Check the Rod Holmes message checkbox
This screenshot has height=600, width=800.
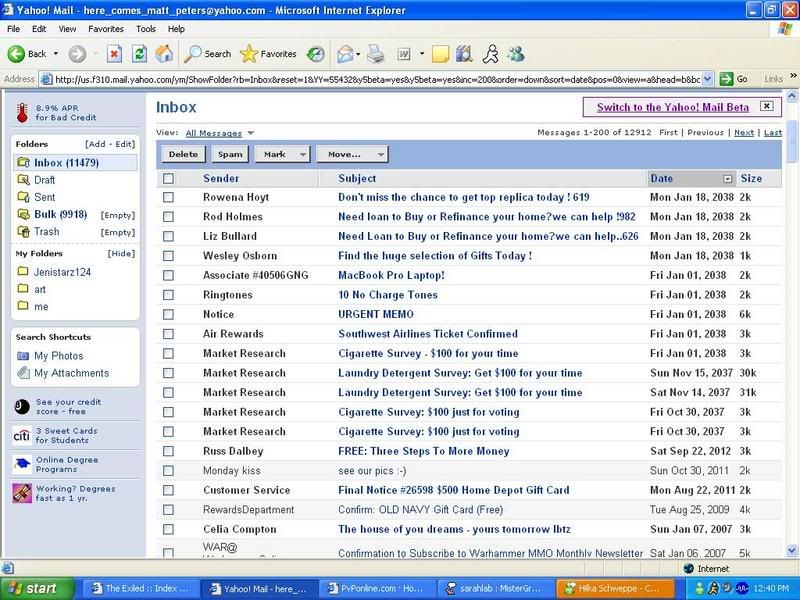[x=168, y=217]
